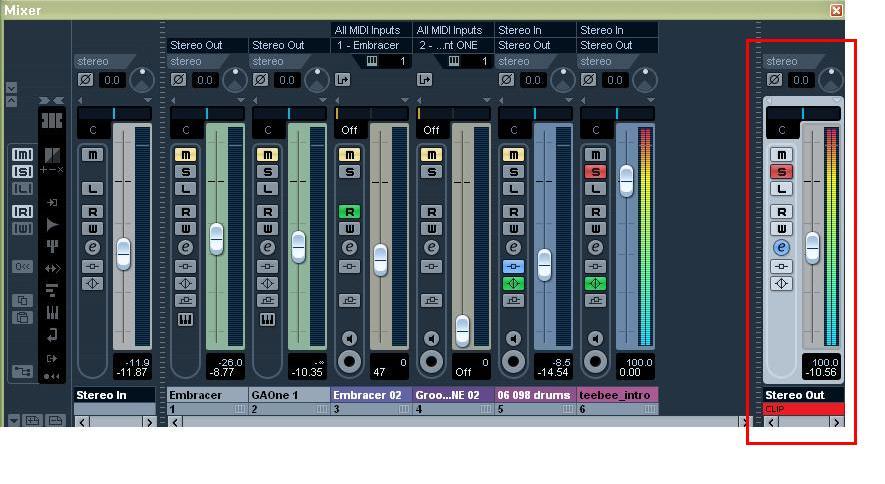Disable solo on the Stereo Out channel

click(x=781, y=171)
